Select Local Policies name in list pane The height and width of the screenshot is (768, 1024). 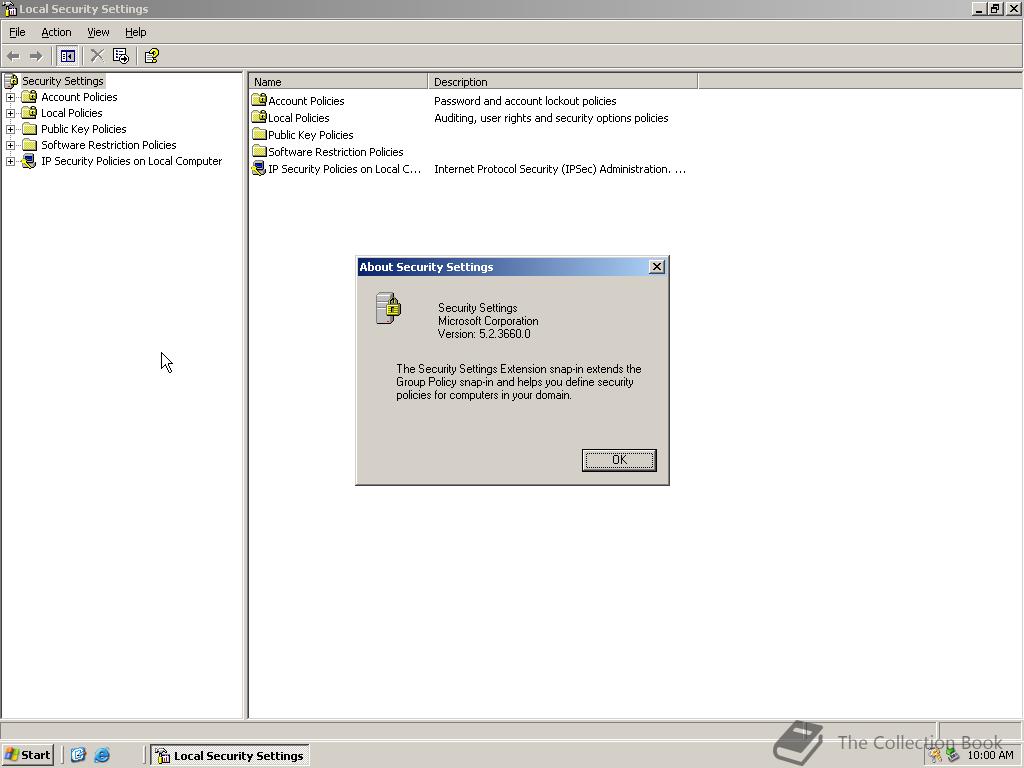[x=298, y=118]
